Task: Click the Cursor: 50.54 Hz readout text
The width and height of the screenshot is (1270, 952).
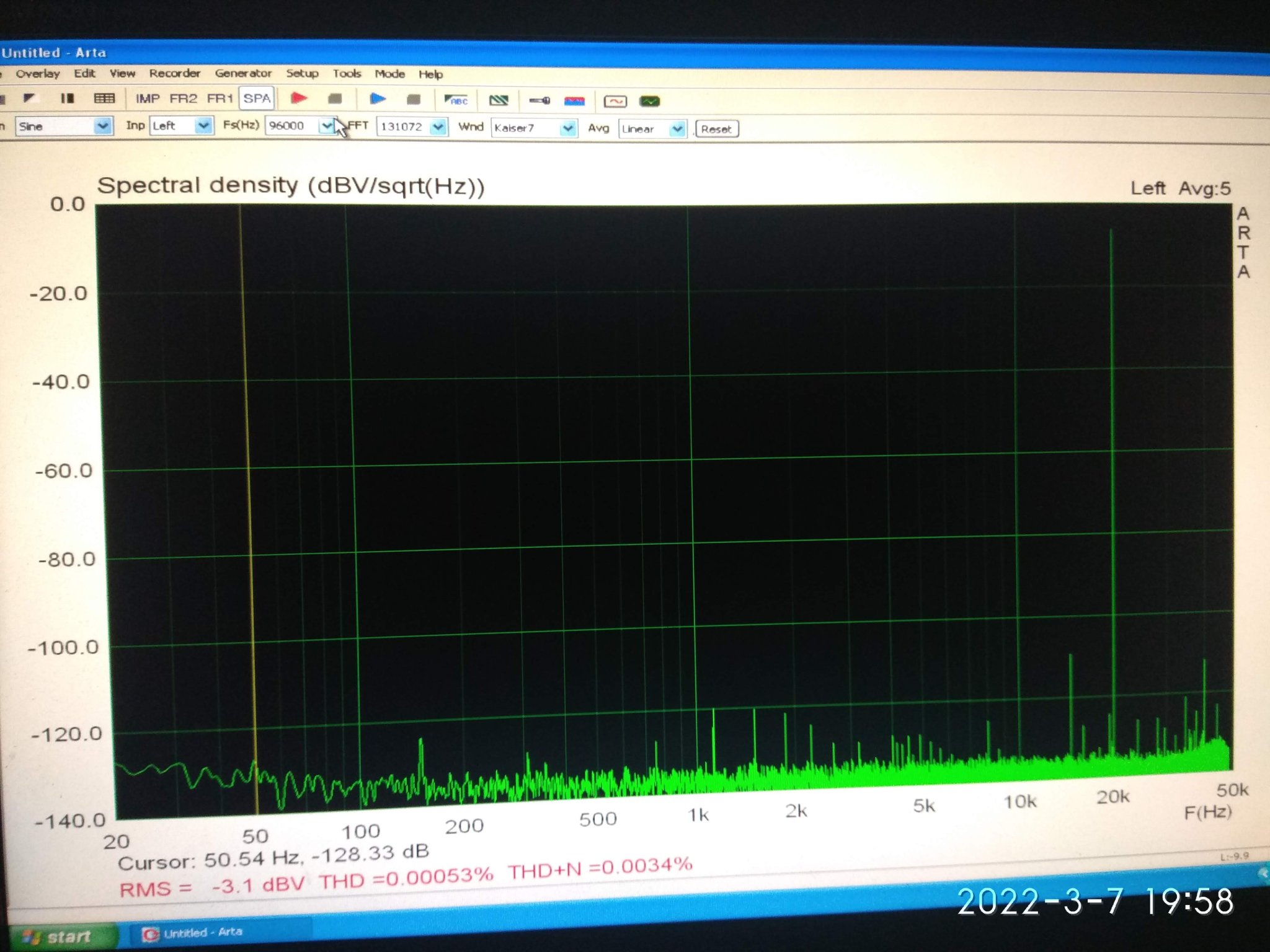Action: 273,857
